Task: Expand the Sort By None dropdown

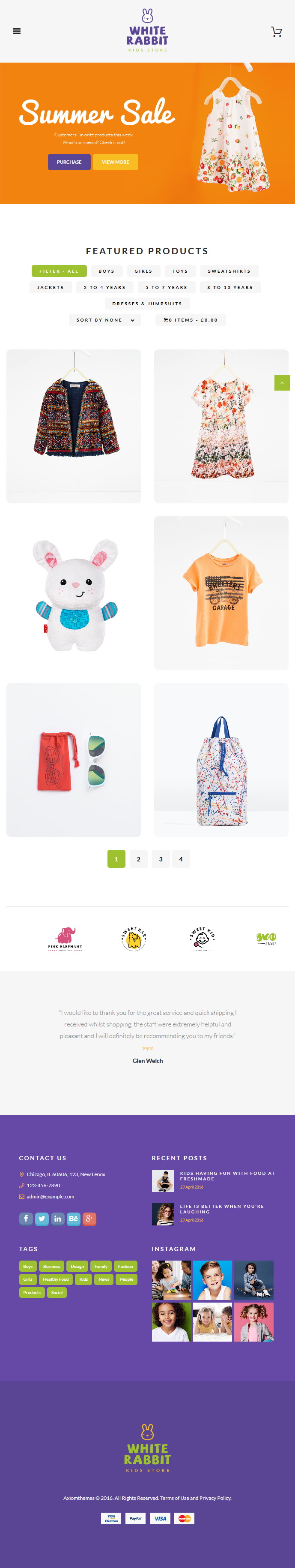Action: (x=105, y=319)
